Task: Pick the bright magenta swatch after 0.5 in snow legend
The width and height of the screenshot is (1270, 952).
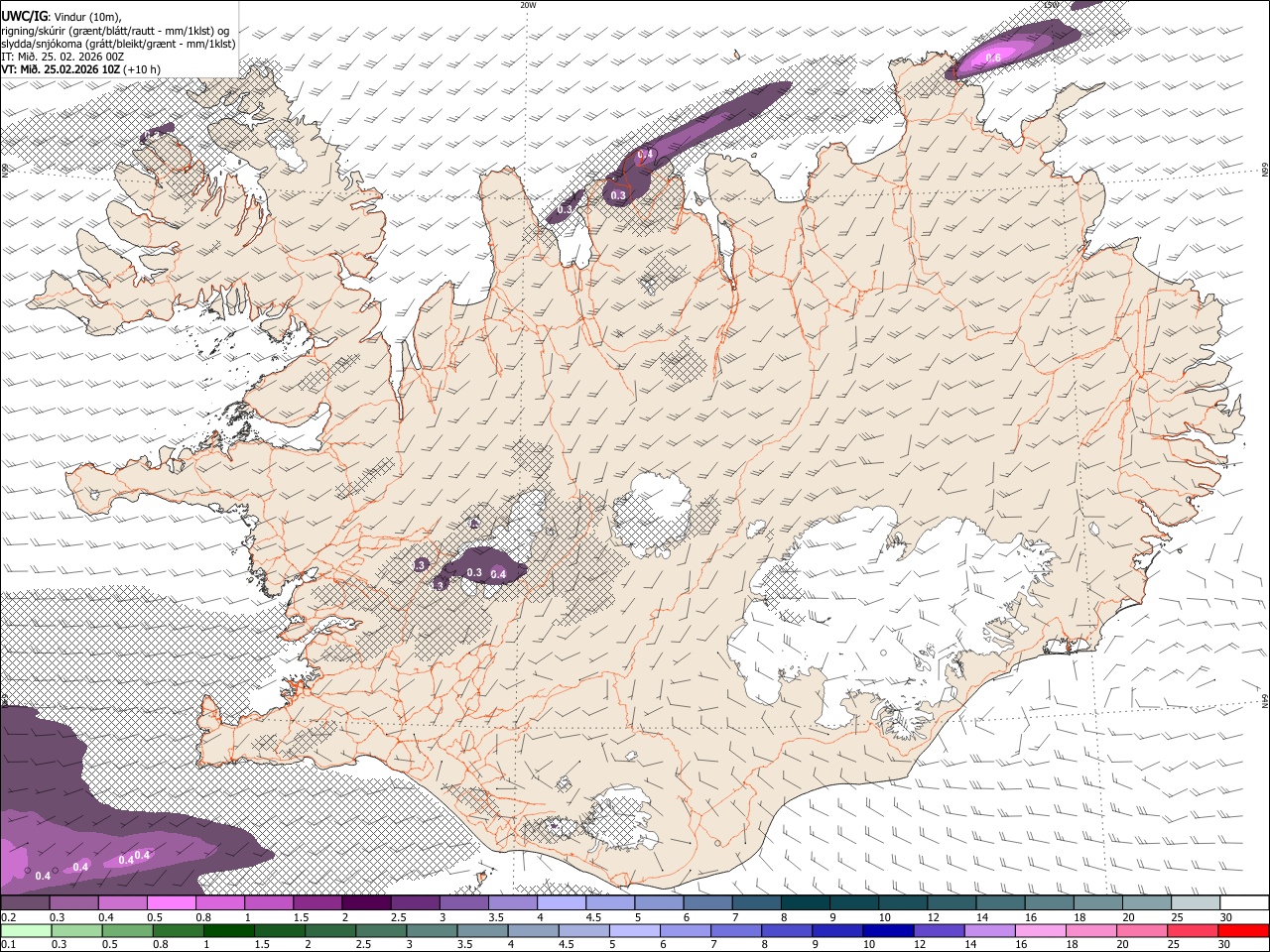Action: click(172, 903)
